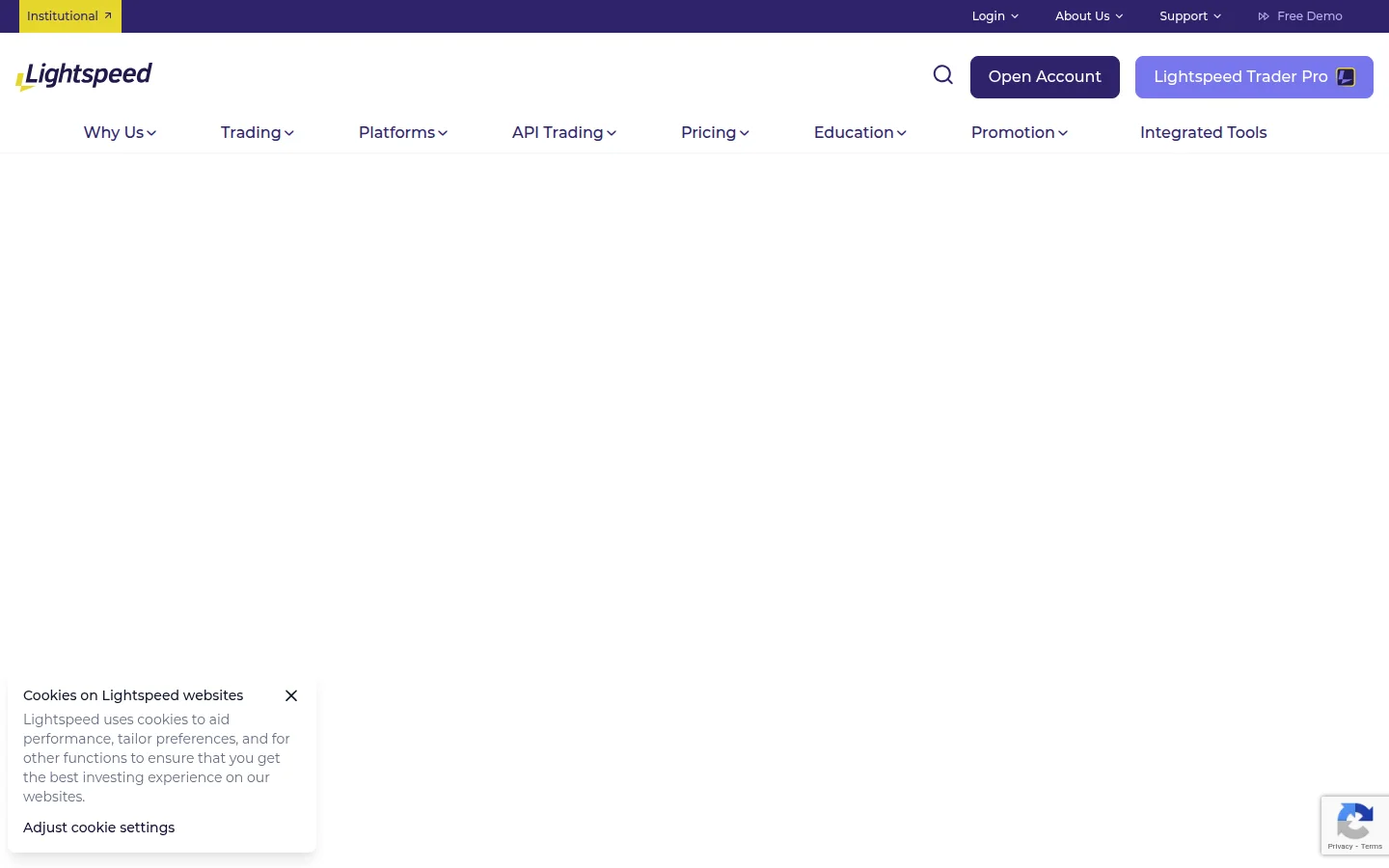Viewport: 1389px width, 868px height.
Task: Open the Platforms menu
Action: [x=402, y=133]
